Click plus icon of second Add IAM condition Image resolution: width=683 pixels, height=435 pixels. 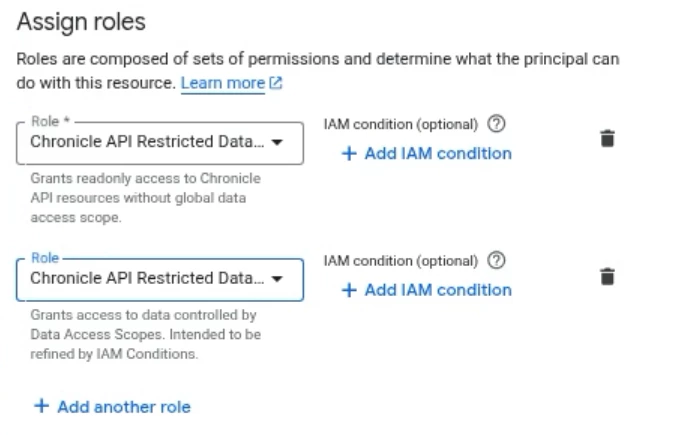click(349, 290)
